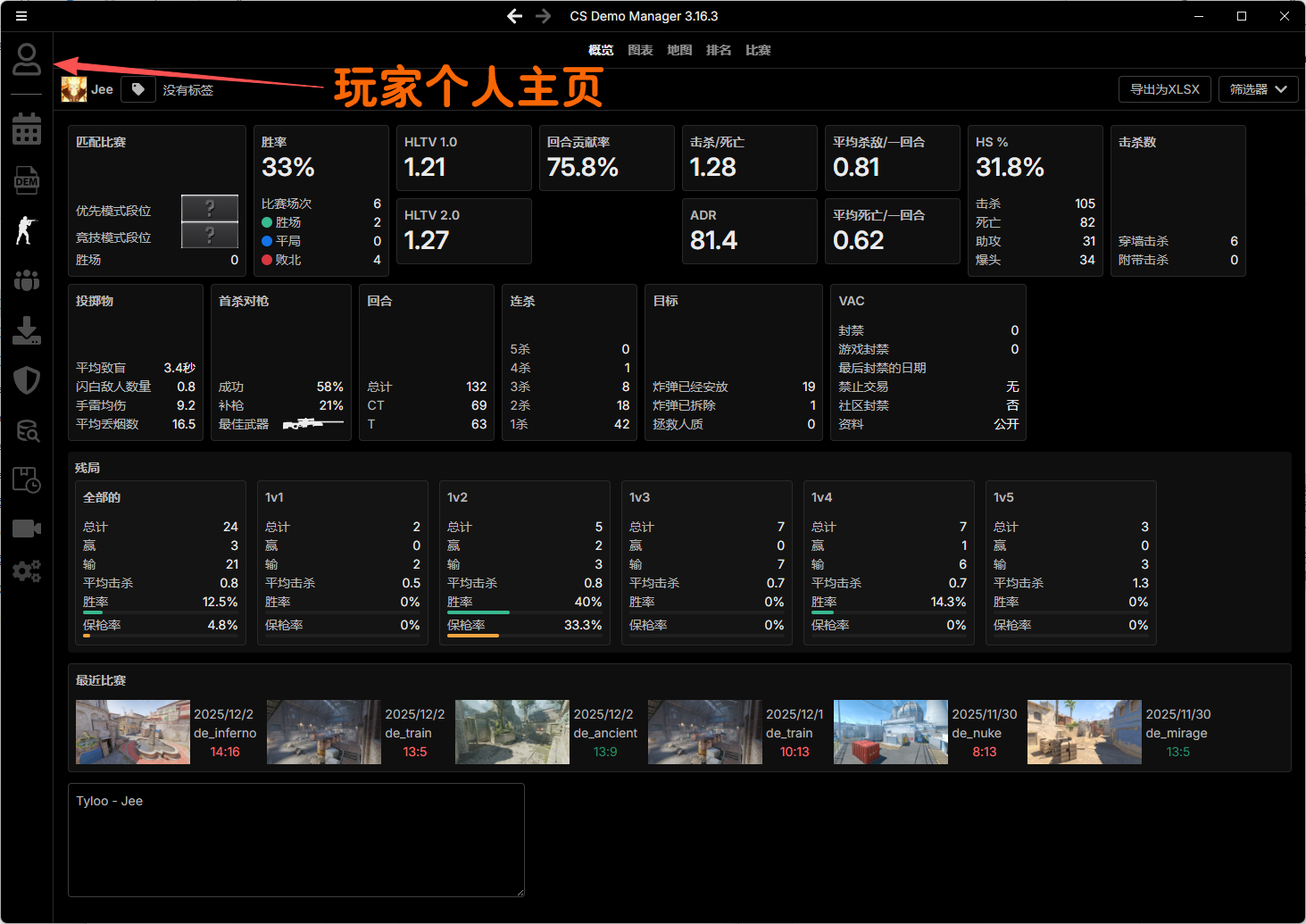Click the 导出为XLSX button

[x=1164, y=89]
